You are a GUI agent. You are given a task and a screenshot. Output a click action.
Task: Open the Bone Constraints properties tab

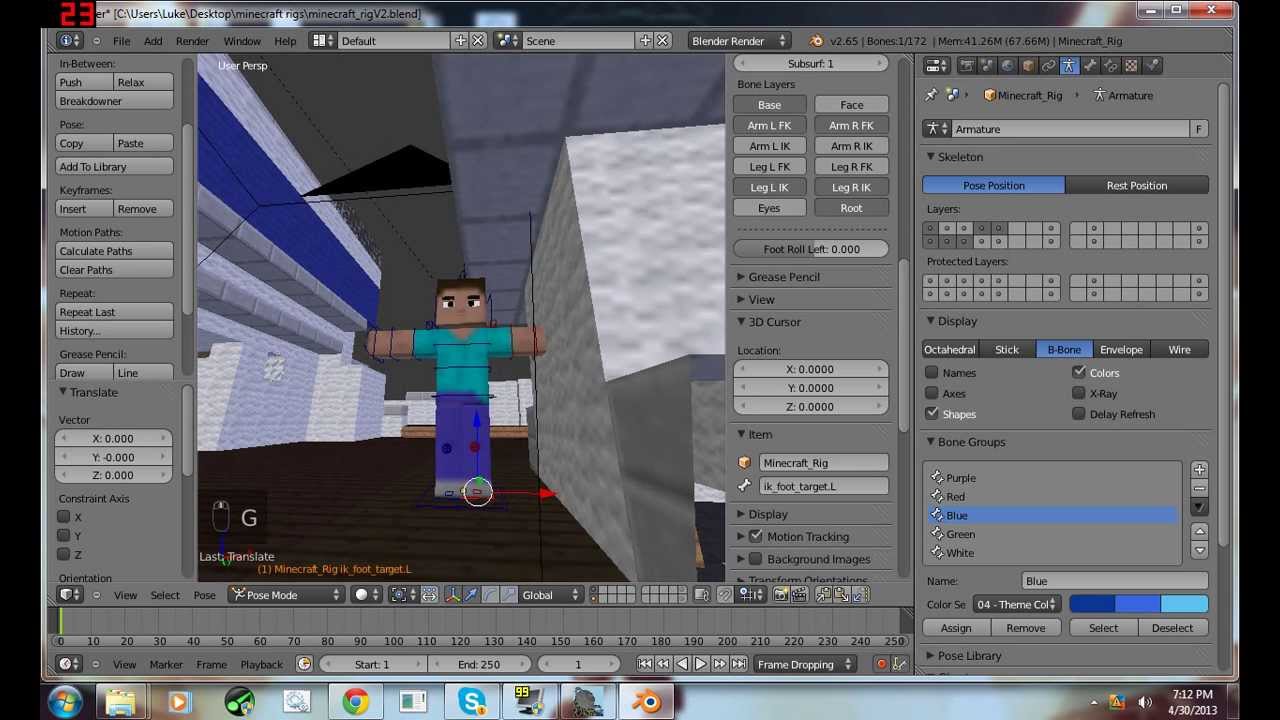click(x=1110, y=65)
